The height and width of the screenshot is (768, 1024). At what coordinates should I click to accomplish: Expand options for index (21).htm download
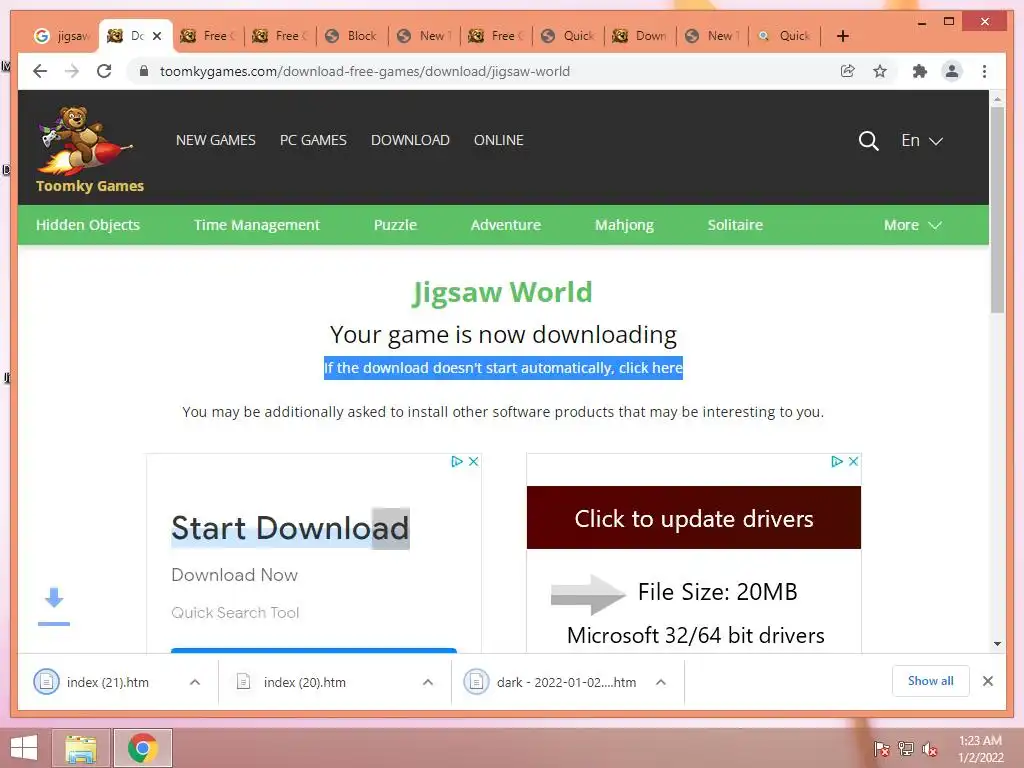pyautogui.click(x=195, y=682)
